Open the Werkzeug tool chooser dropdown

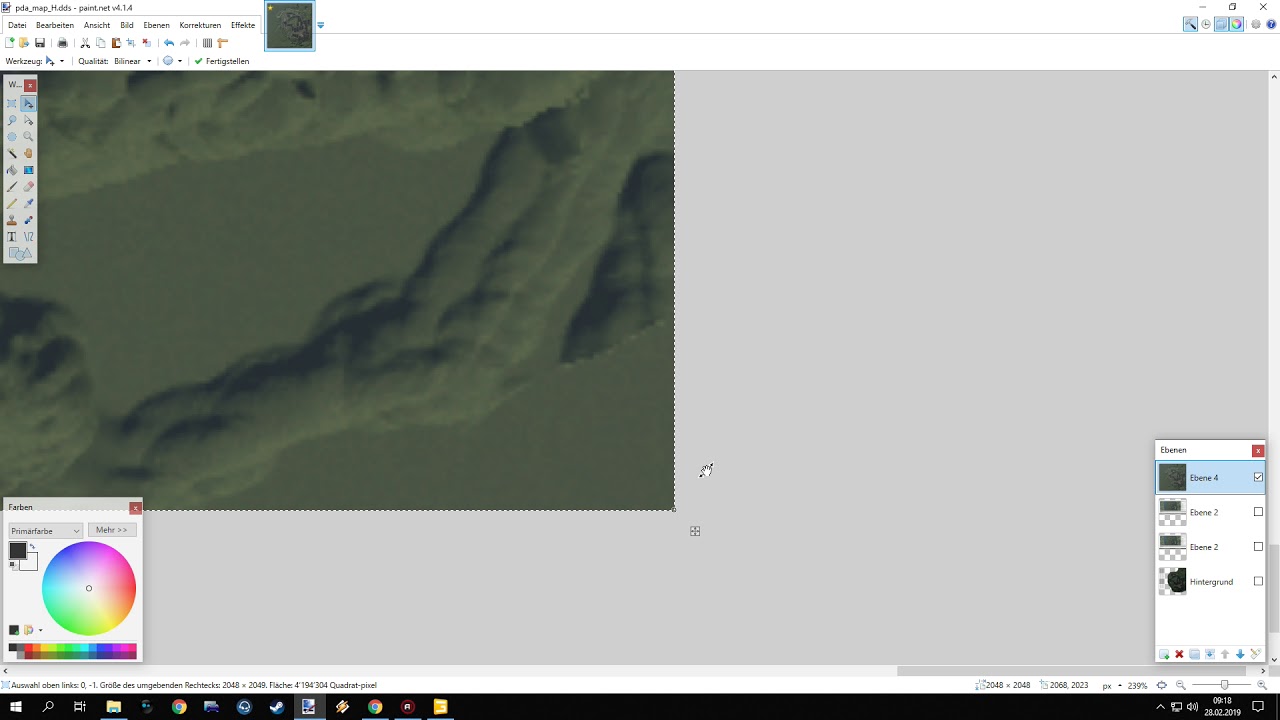[55, 61]
